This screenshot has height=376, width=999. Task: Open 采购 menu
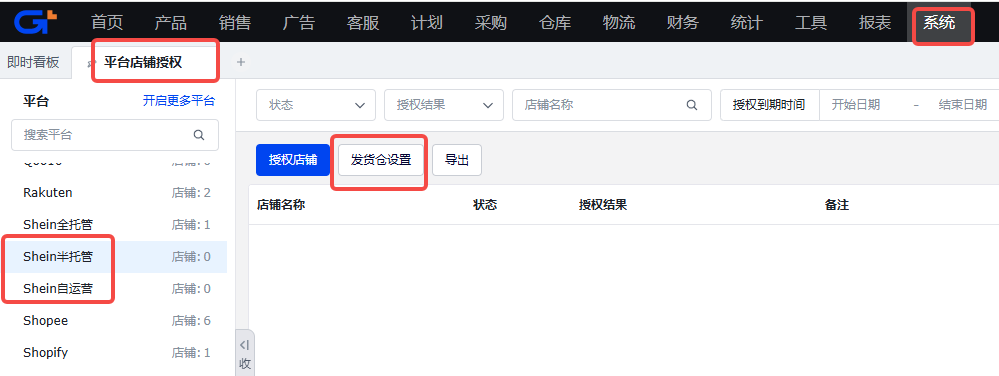click(491, 23)
